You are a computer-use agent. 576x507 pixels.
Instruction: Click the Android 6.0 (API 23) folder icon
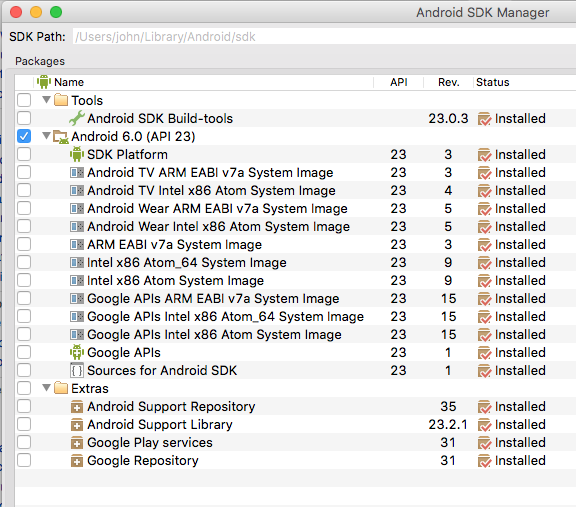coord(61,136)
